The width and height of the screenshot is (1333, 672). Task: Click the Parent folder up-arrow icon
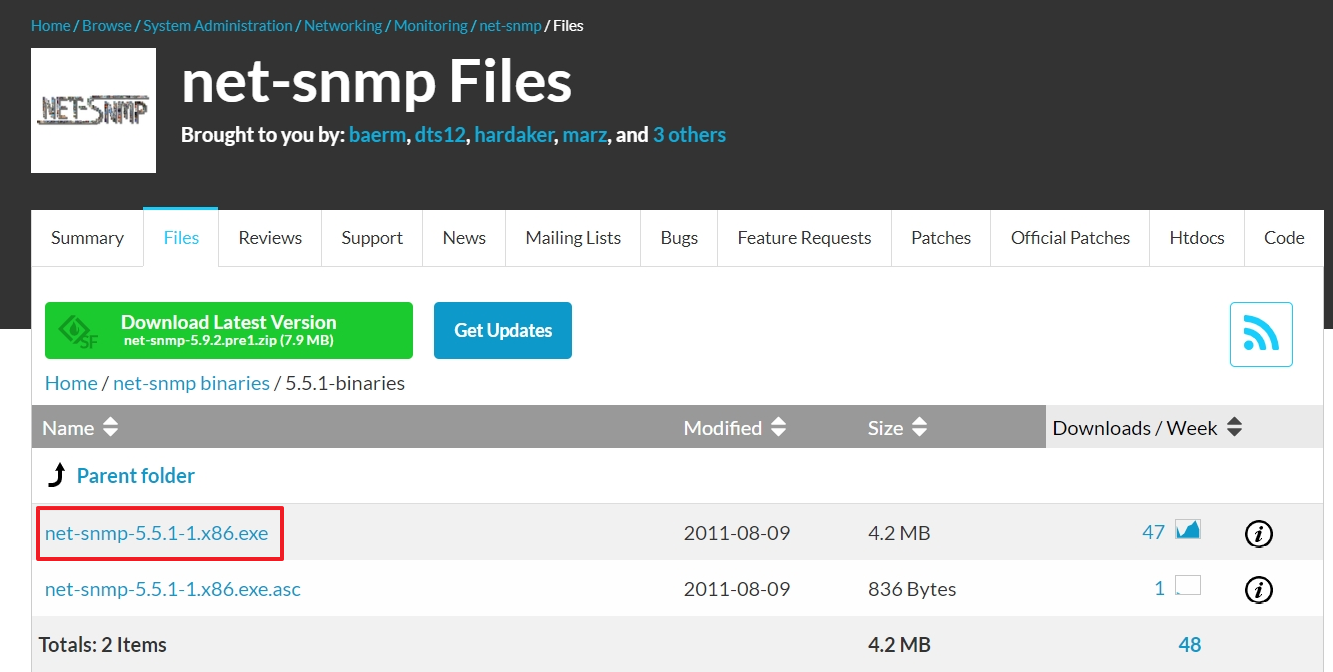[x=57, y=476]
